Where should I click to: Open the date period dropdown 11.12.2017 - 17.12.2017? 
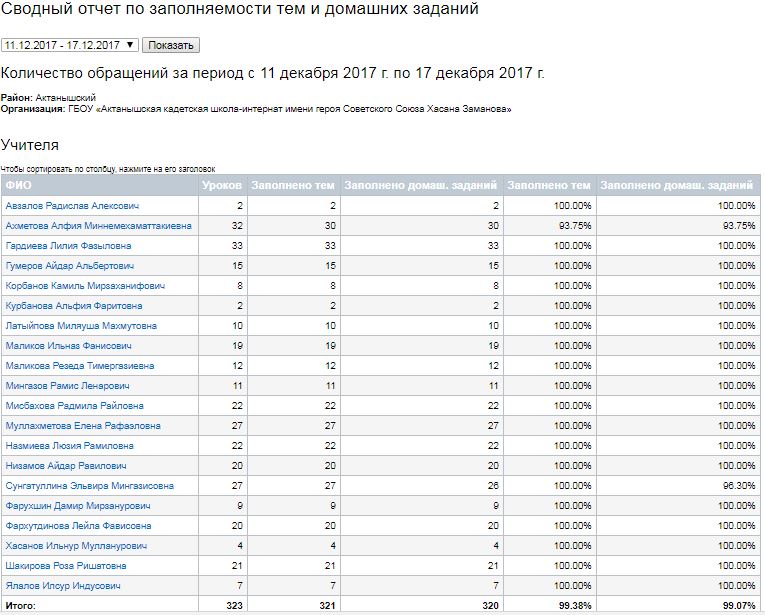(x=69, y=45)
